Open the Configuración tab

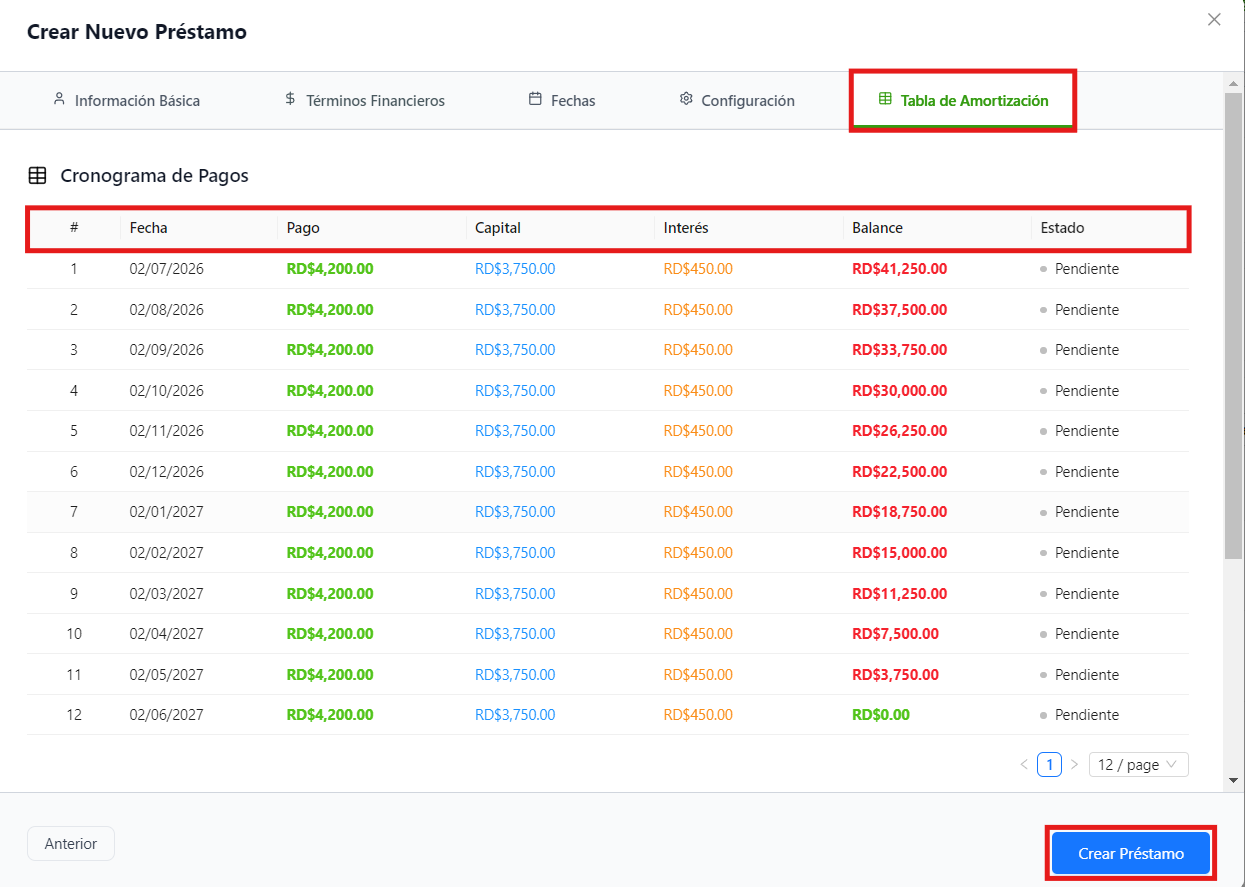pyautogui.click(x=737, y=101)
